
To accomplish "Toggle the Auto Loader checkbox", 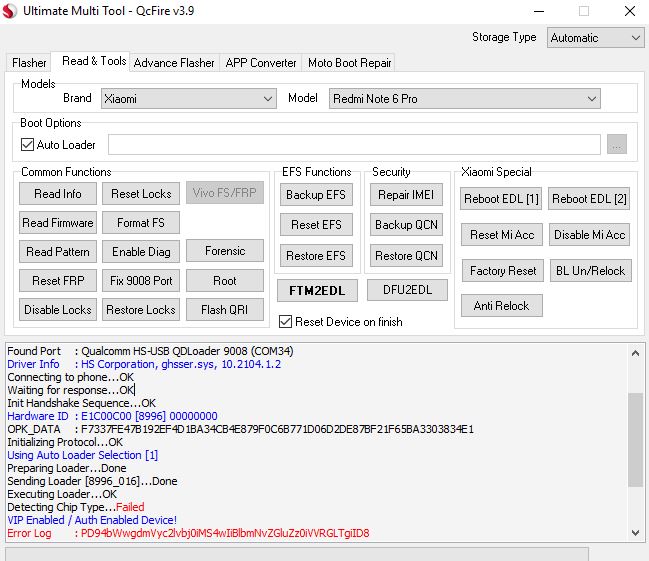I will [x=27, y=144].
